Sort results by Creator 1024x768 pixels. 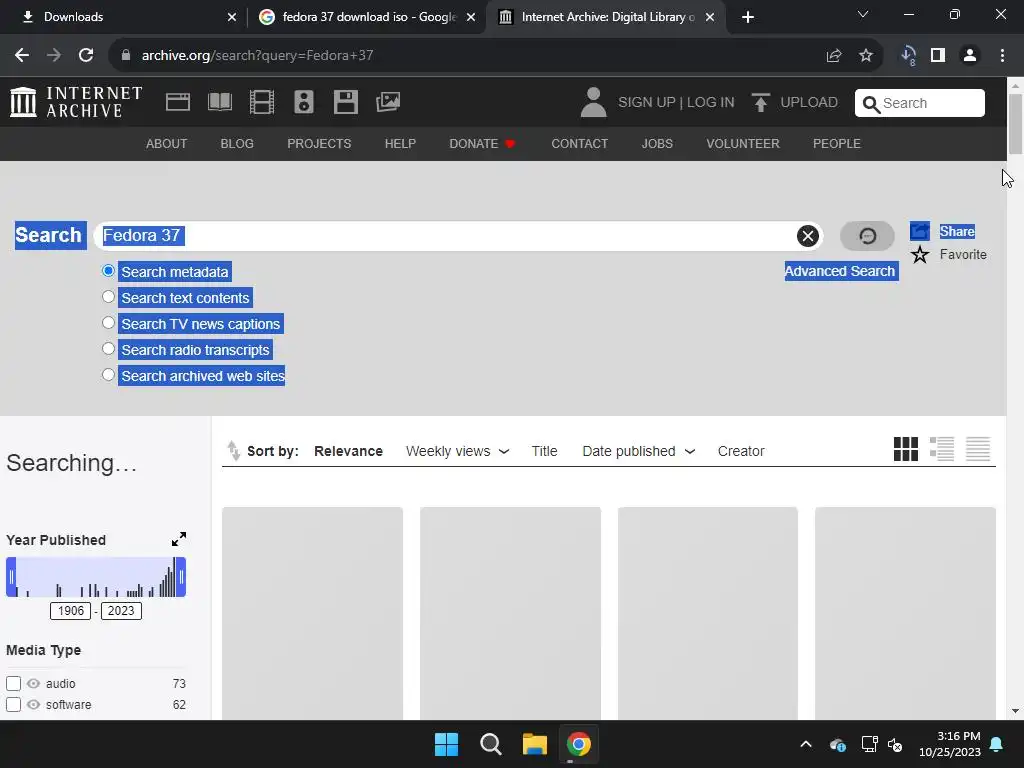click(x=741, y=451)
